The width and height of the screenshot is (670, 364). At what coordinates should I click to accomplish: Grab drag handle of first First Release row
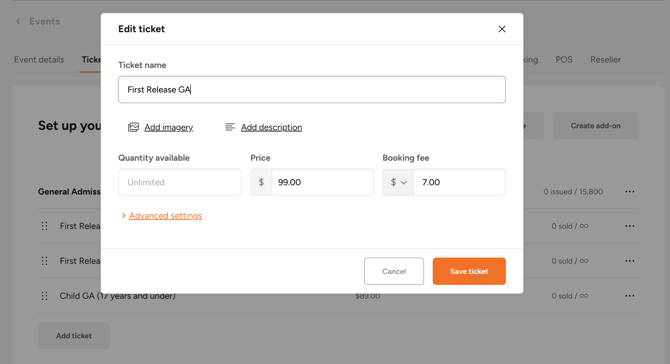pyautogui.click(x=44, y=226)
